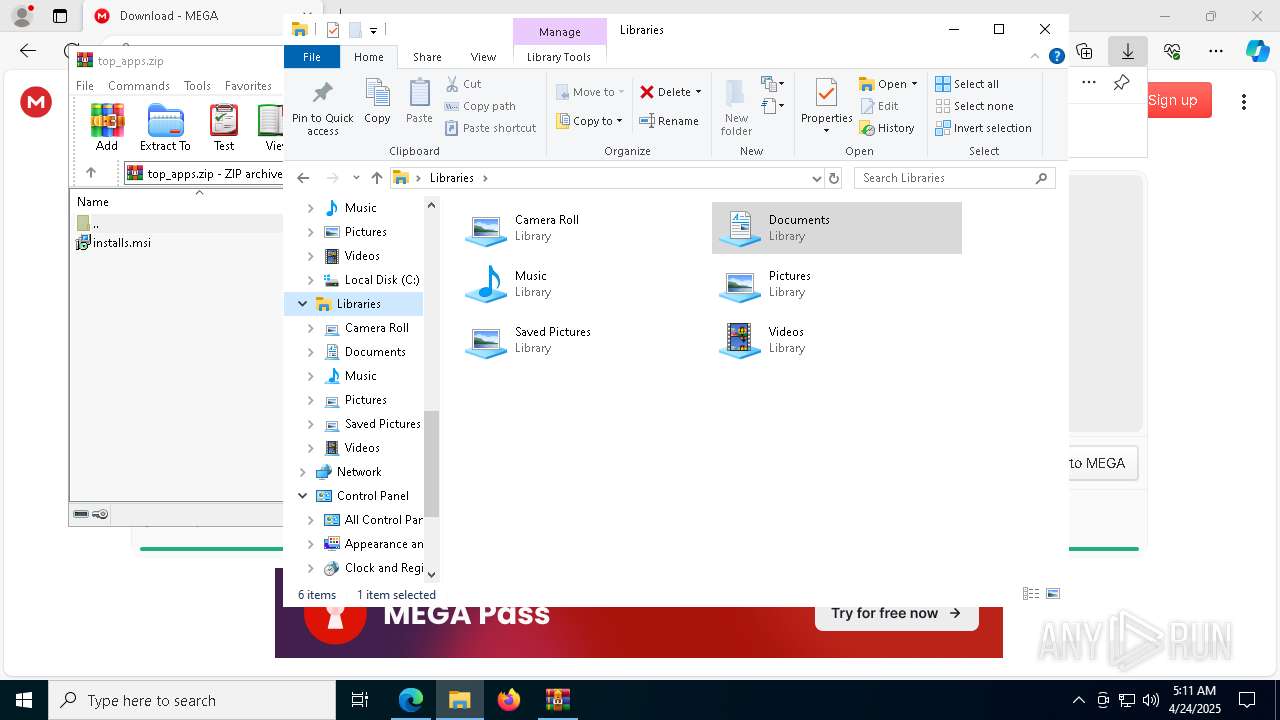This screenshot has height=720, width=1280.
Task: Open address bar history dropdown
Action: pyautogui.click(x=816, y=178)
